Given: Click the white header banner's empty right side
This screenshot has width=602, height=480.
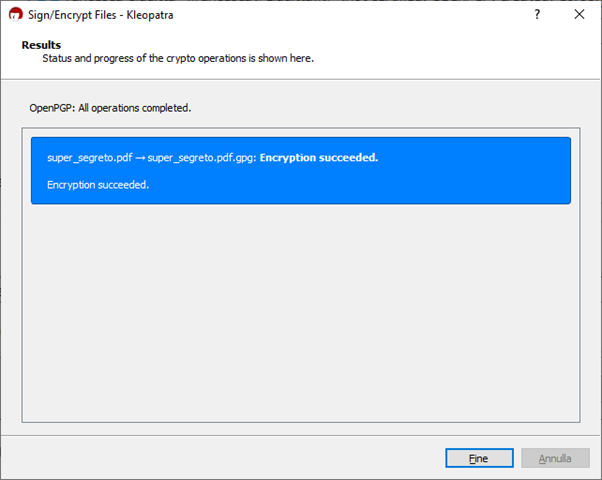Looking at the screenshot, I should 470,52.
